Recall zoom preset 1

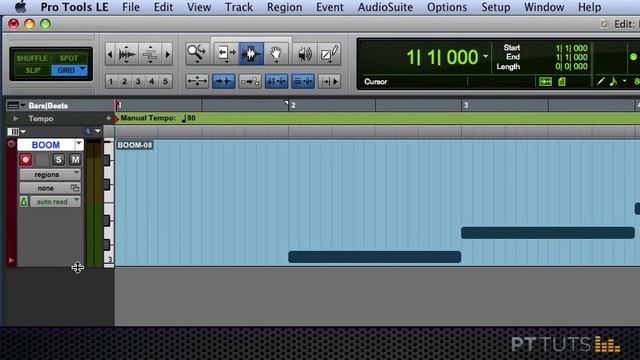tap(111, 81)
